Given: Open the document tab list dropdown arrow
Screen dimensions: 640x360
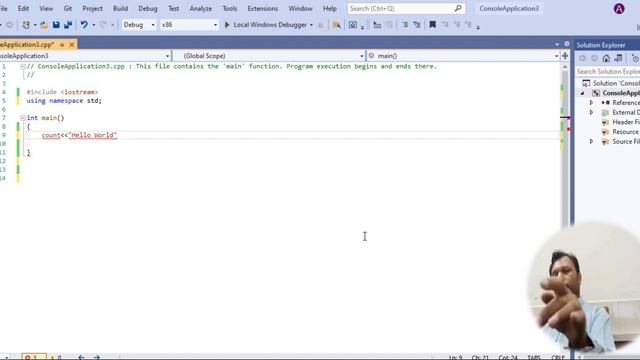Looking at the screenshot, I should 557,44.
